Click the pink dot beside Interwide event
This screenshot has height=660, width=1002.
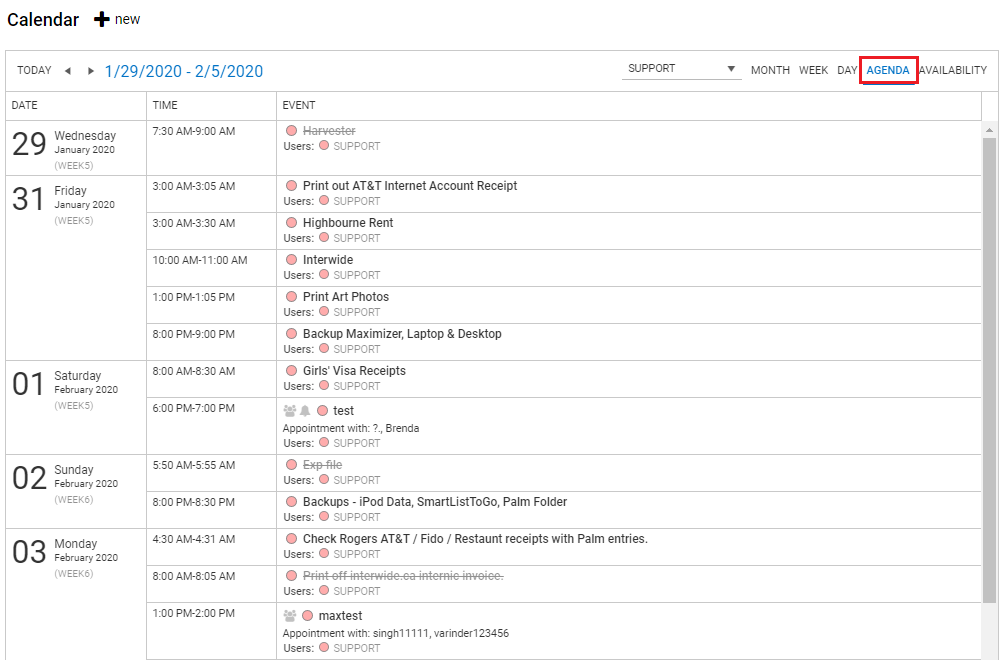(x=292, y=260)
